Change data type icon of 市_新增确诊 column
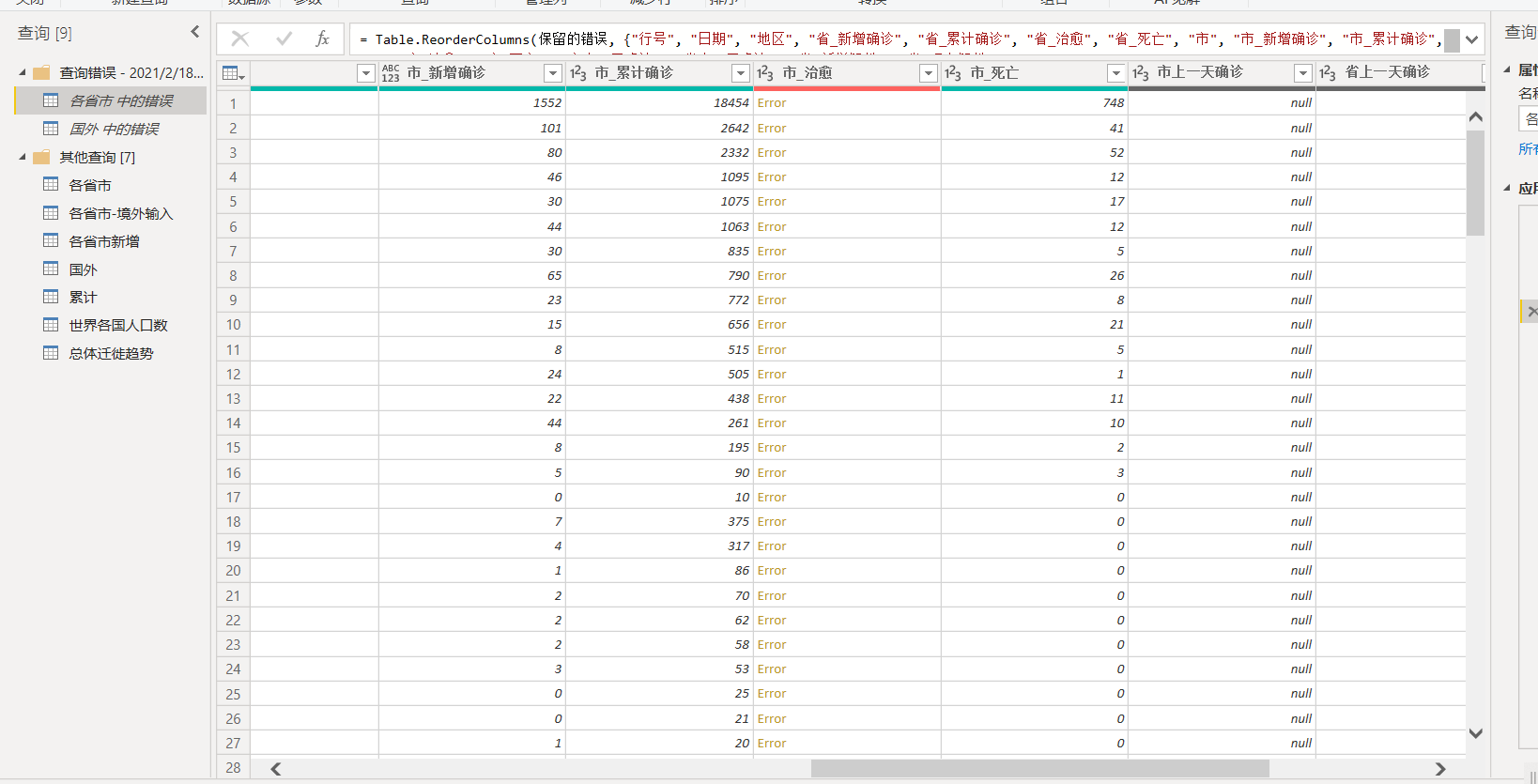Screen dimensions: 1538x784 coord(391,73)
